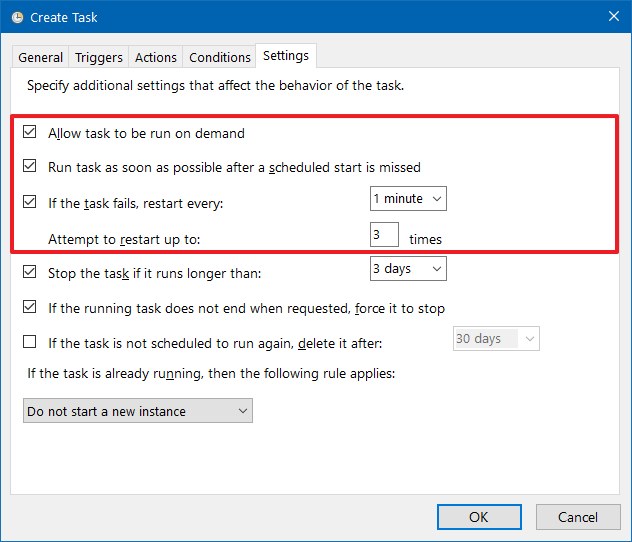
Task: Open the 1 minute restart interval dropdown
Action: tap(408, 198)
